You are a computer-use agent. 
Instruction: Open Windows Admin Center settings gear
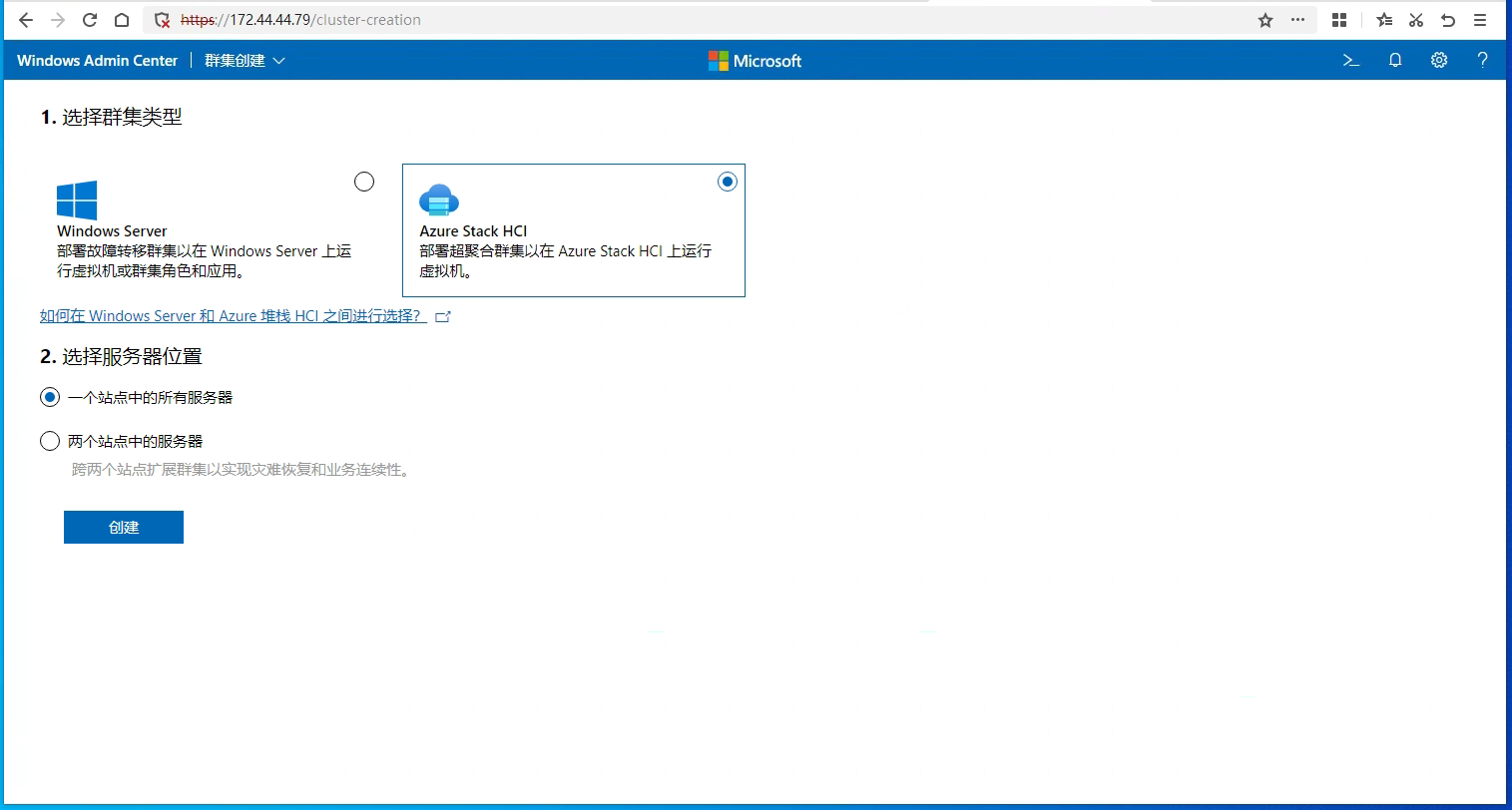1439,61
